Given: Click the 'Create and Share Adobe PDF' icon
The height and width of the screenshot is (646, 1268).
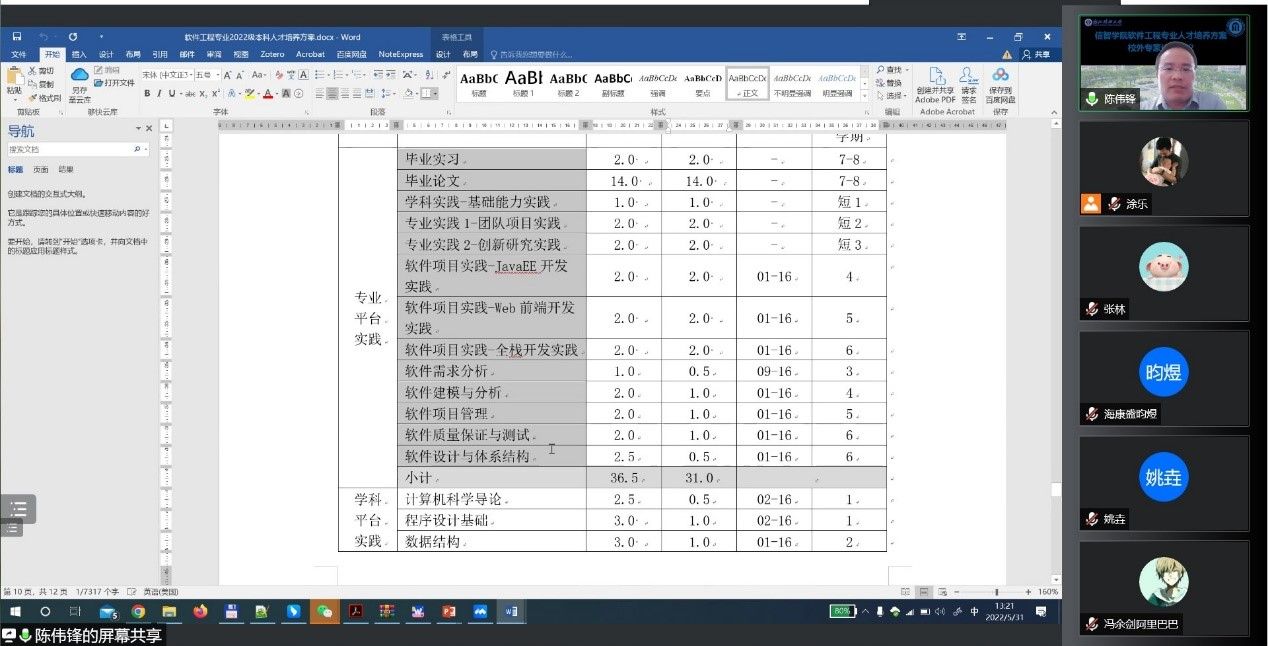Looking at the screenshot, I should [x=936, y=86].
